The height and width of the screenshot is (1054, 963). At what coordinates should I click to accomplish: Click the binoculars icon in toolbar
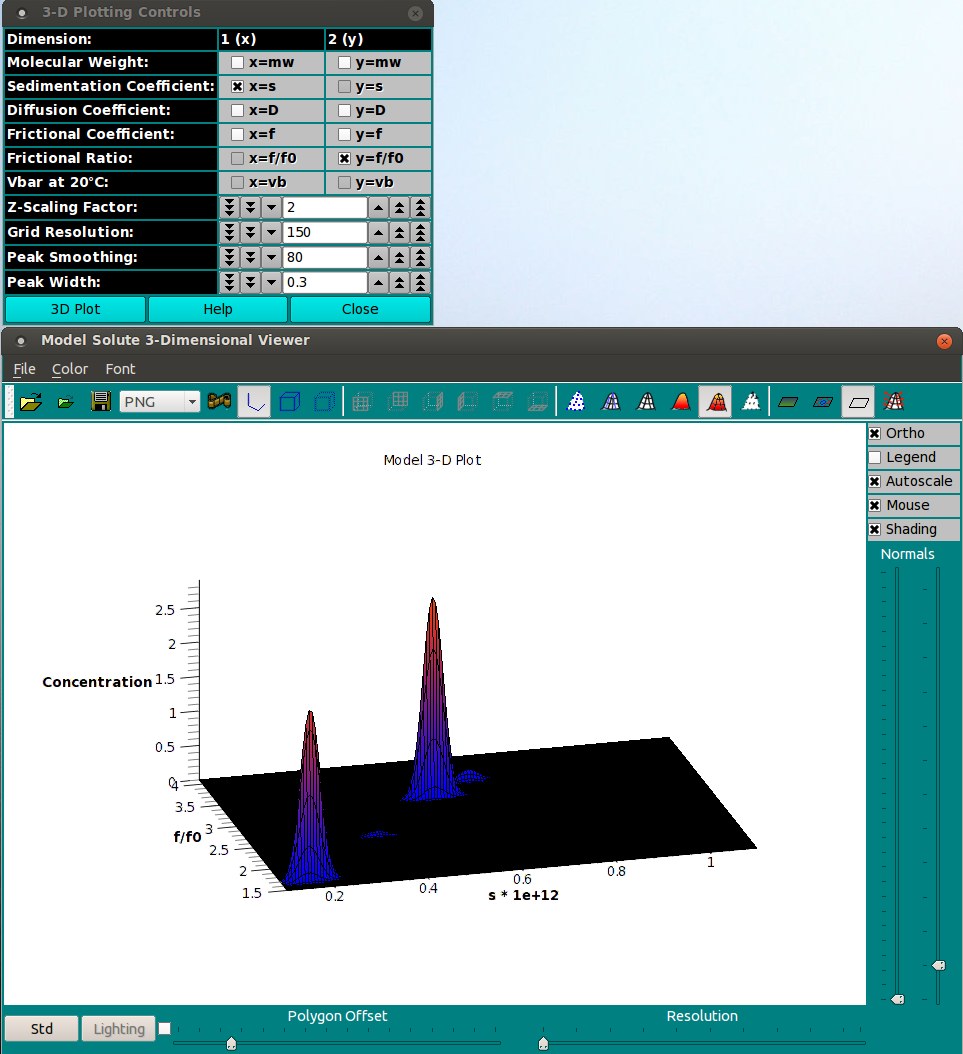point(219,401)
